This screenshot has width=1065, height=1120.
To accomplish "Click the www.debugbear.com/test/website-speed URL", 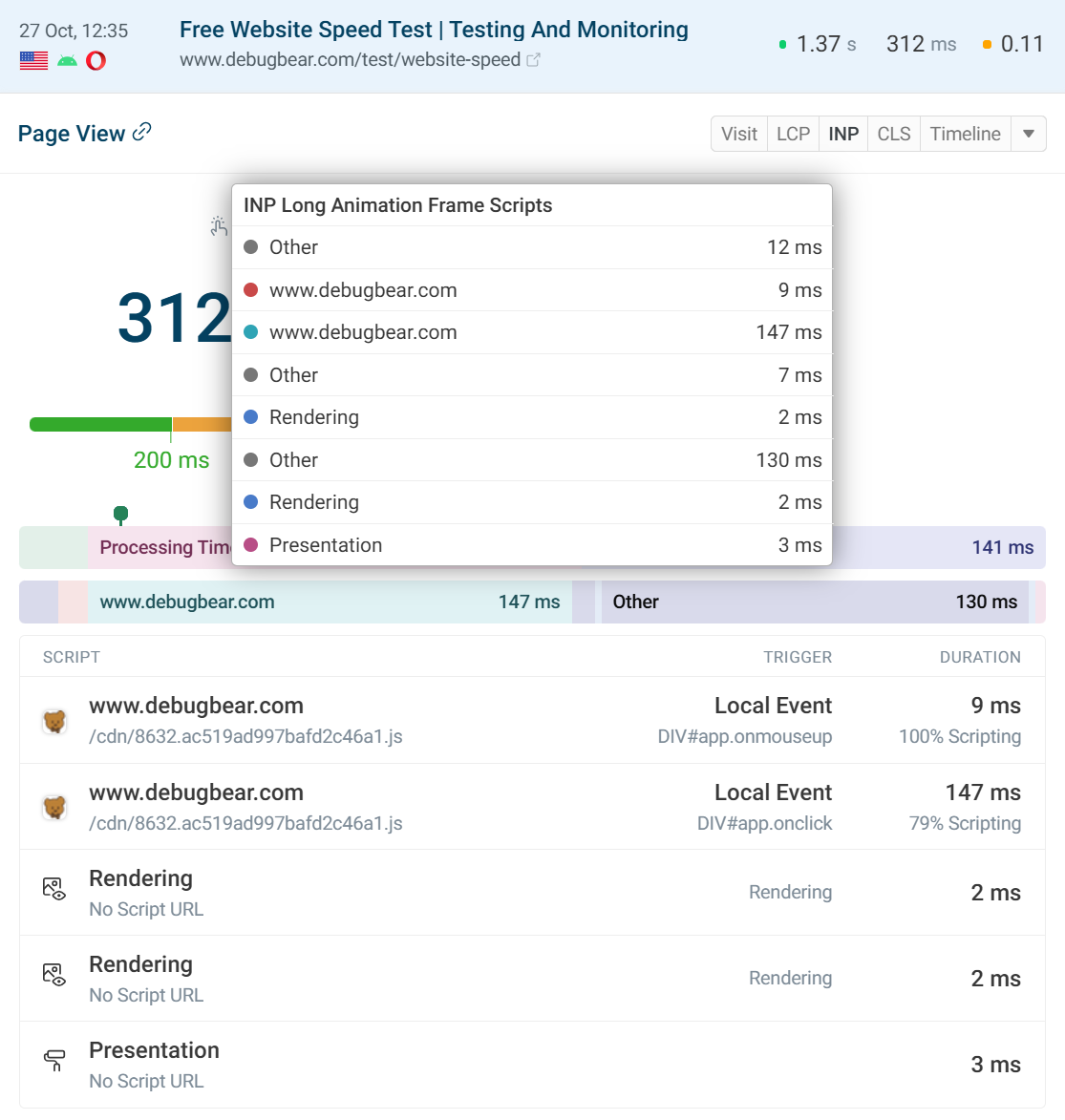I will [350, 60].
